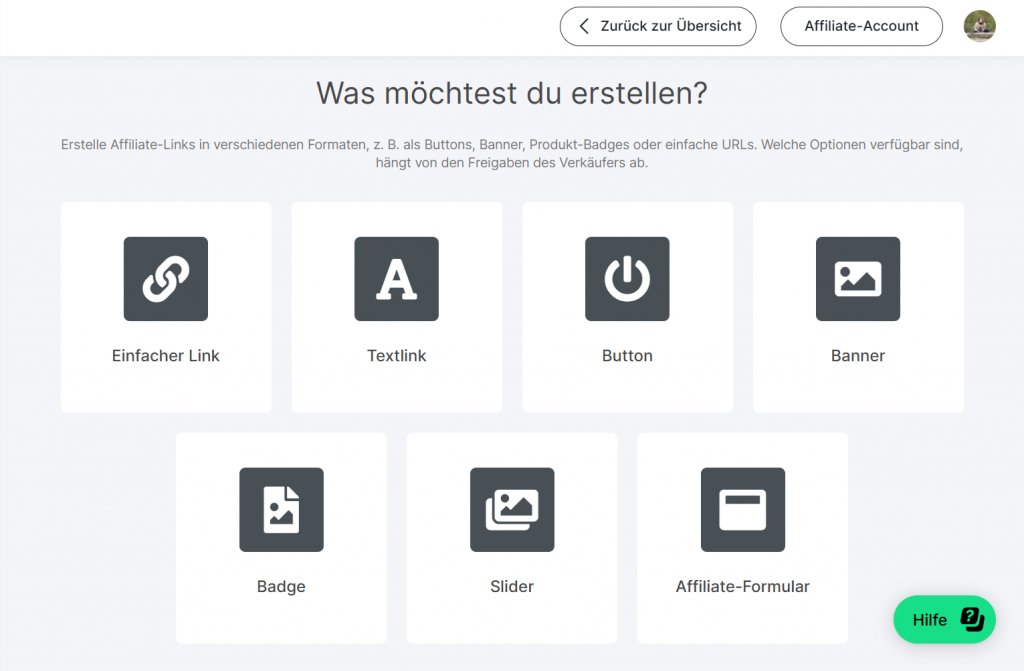Screen dimensions: 1024x671
Task: Select the Textlink card label
Action: [396, 356]
